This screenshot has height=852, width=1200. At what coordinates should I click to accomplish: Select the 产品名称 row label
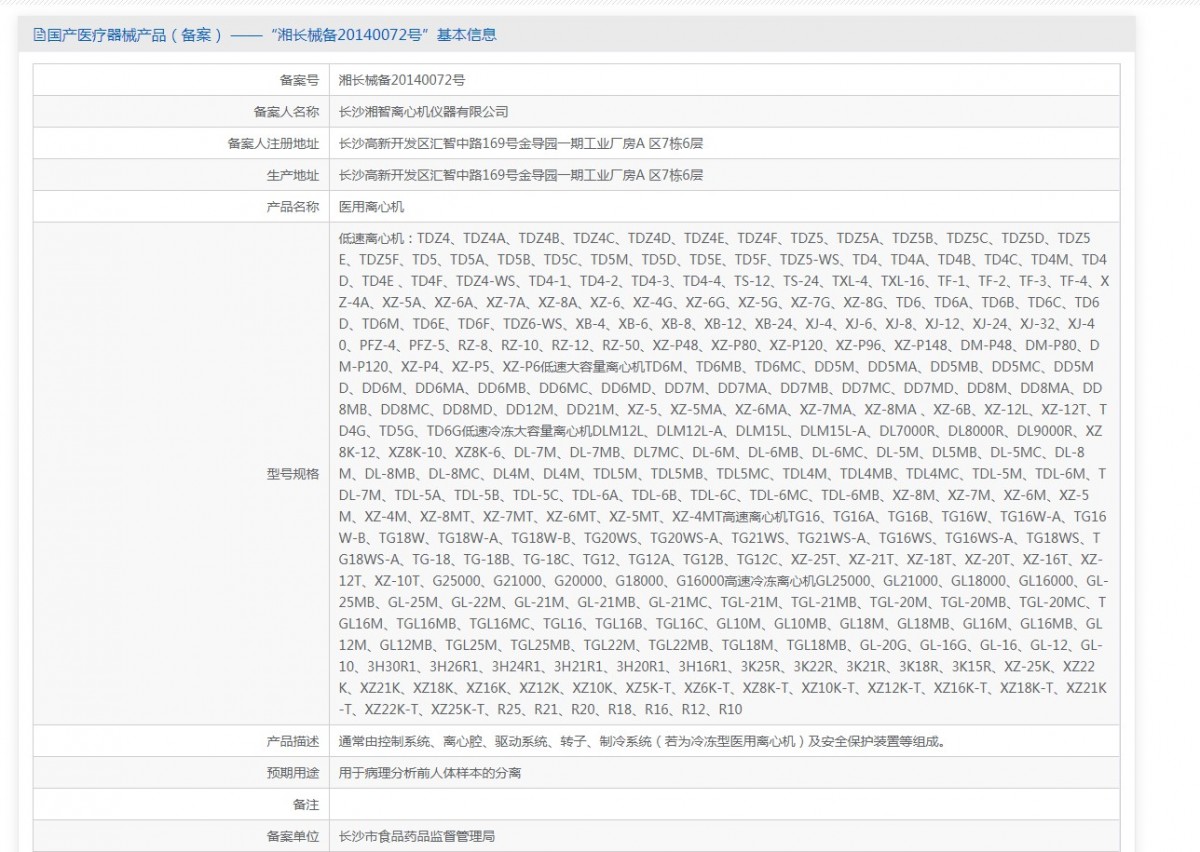pos(292,207)
